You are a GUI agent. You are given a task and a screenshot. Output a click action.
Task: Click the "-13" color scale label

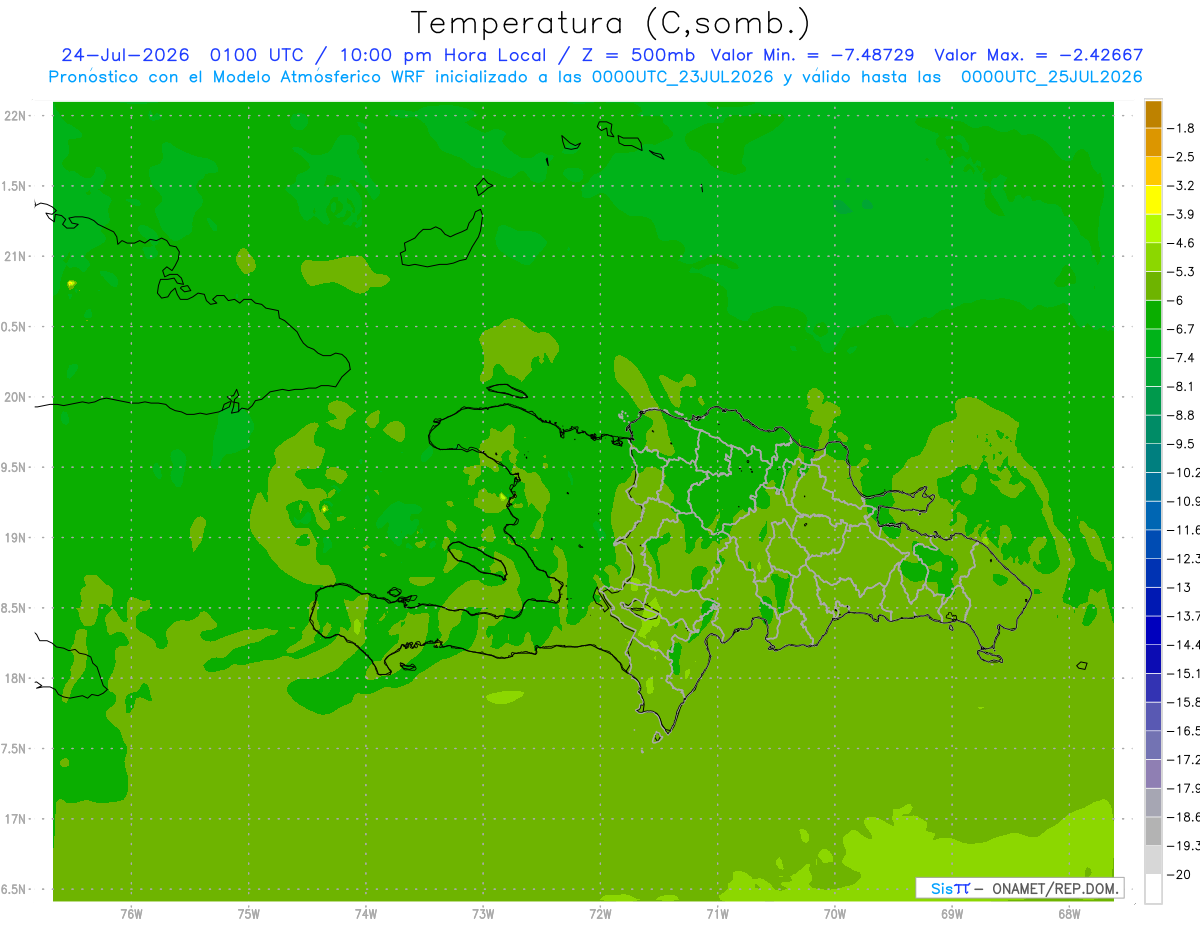(1178, 587)
